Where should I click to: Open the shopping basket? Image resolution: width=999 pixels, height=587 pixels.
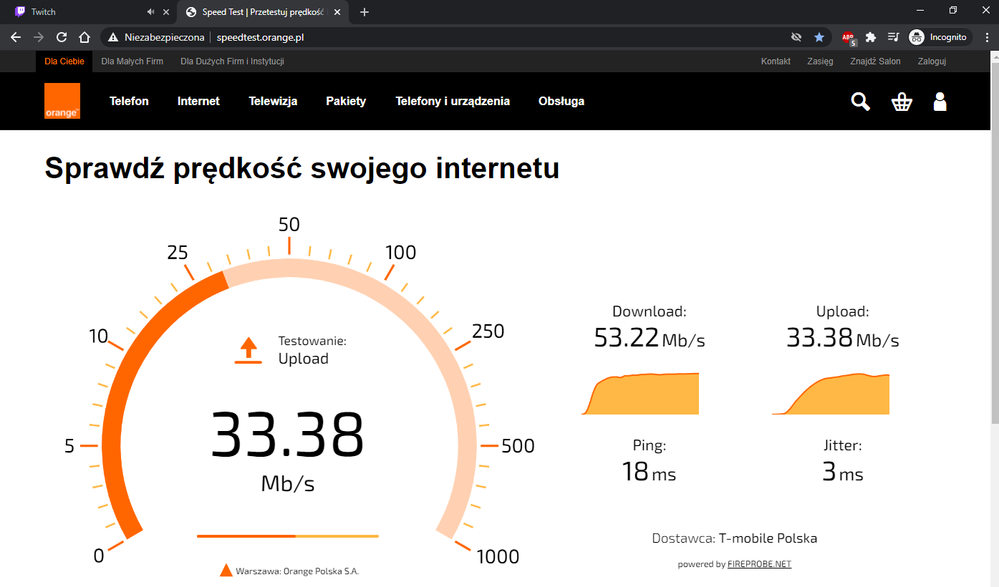coord(902,101)
